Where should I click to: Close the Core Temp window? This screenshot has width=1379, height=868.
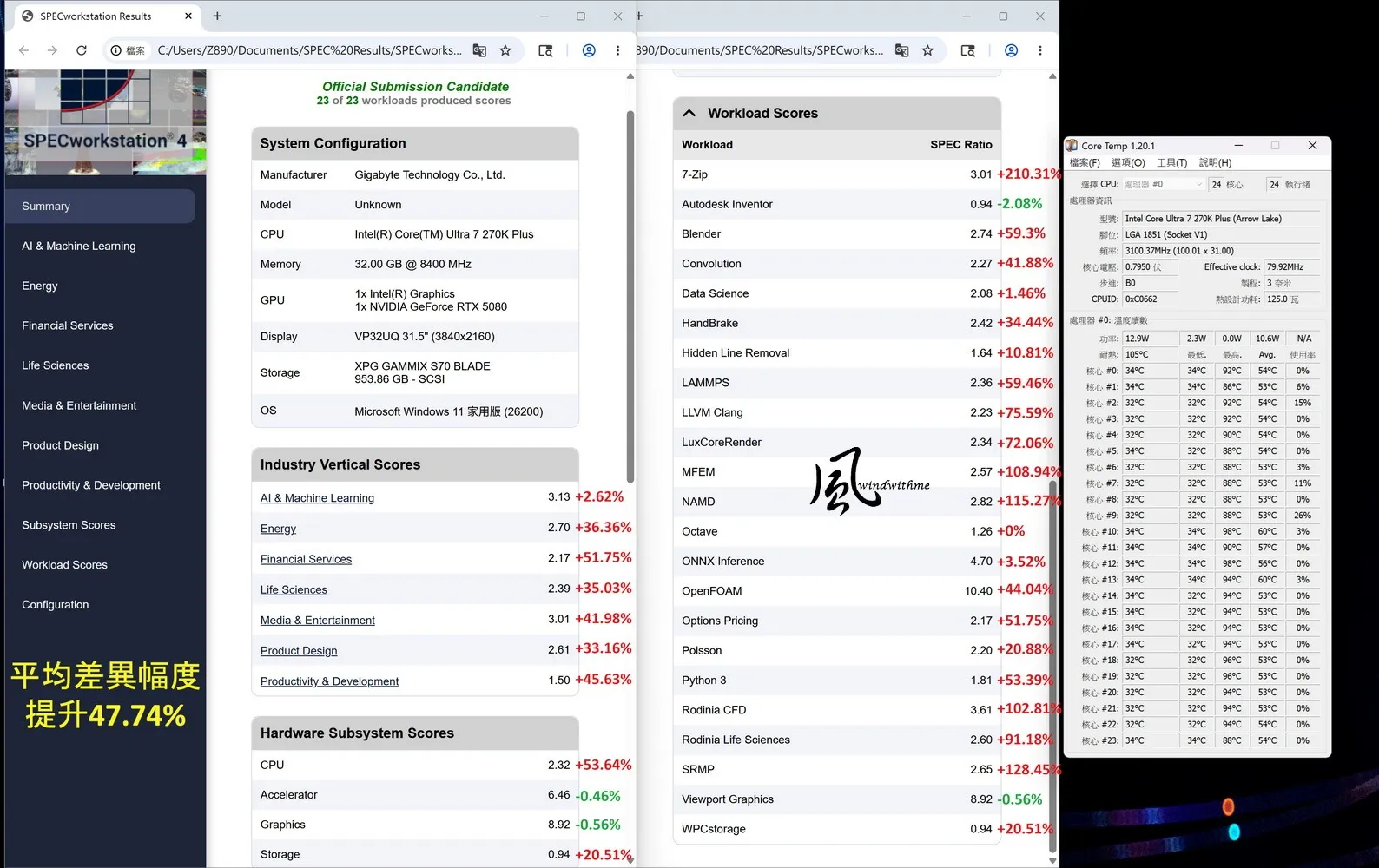pyautogui.click(x=1312, y=146)
